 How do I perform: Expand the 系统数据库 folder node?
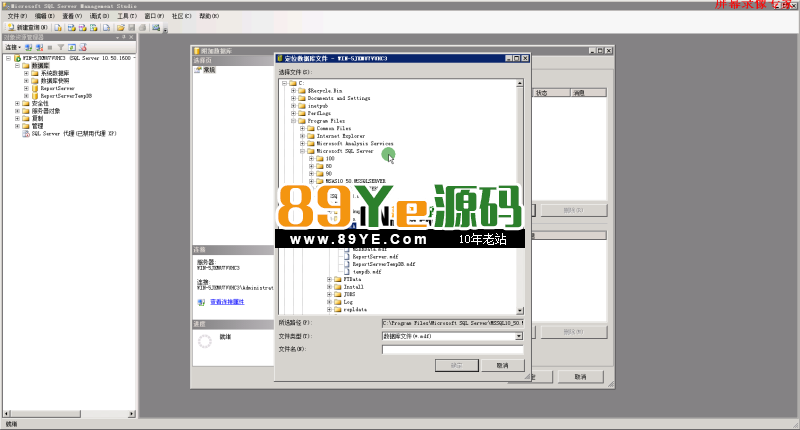coord(27,73)
